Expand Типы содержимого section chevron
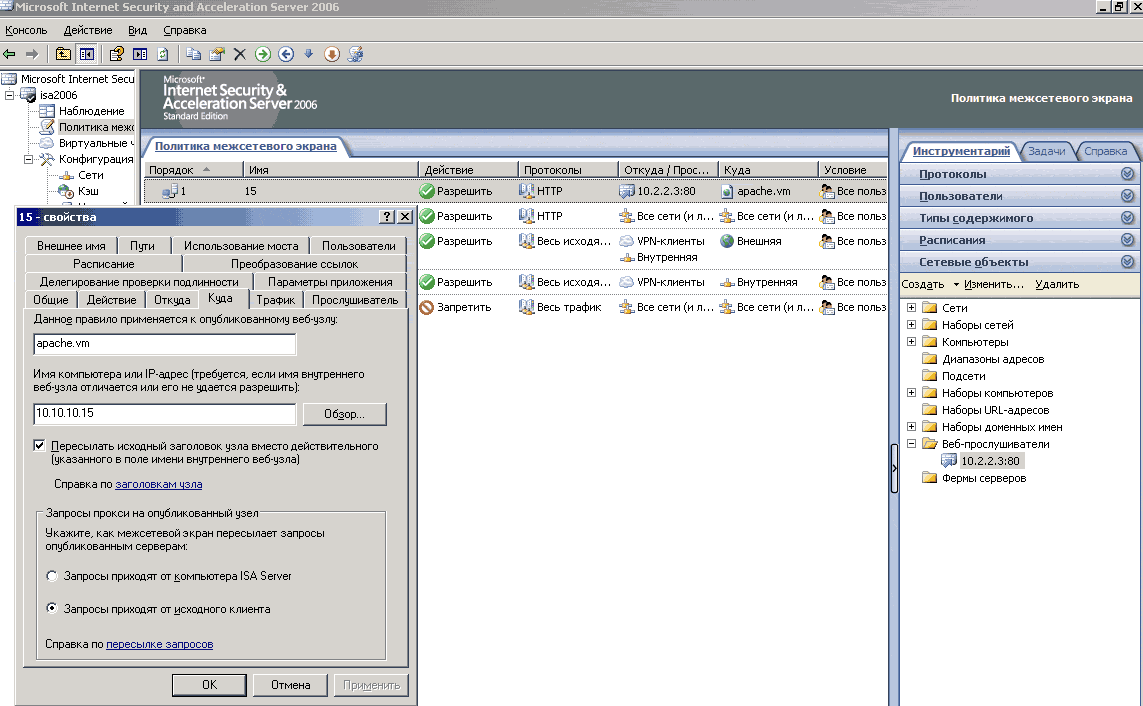This screenshot has height=706, width=1143. coord(1127,217)
